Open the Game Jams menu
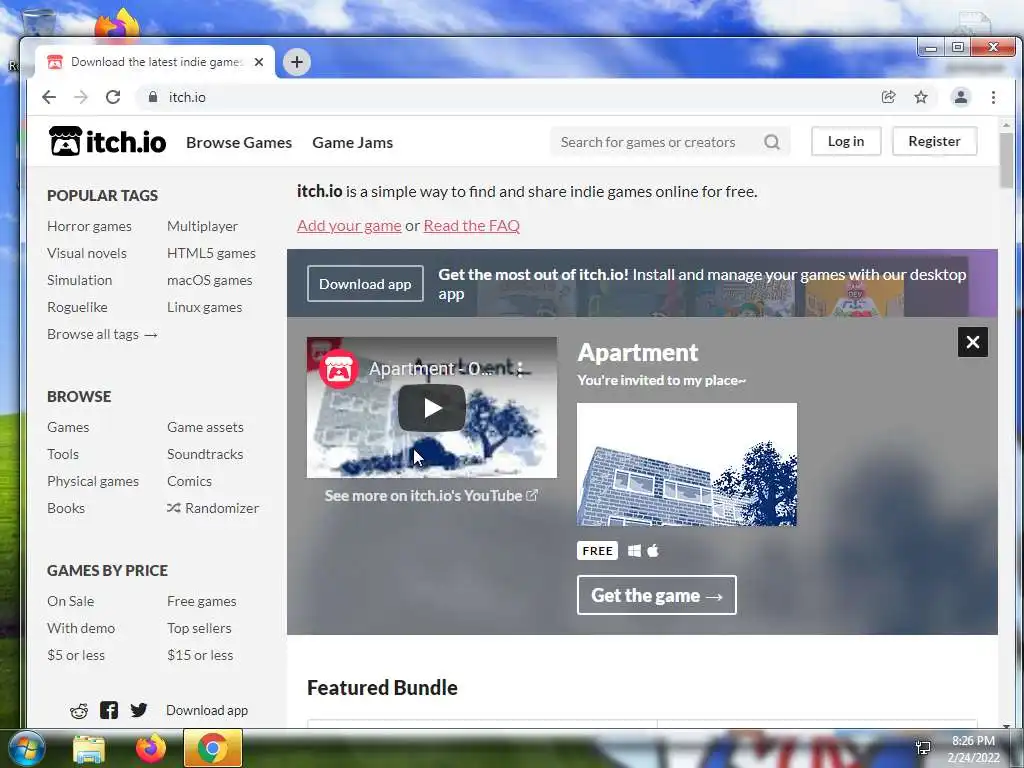 353,142
